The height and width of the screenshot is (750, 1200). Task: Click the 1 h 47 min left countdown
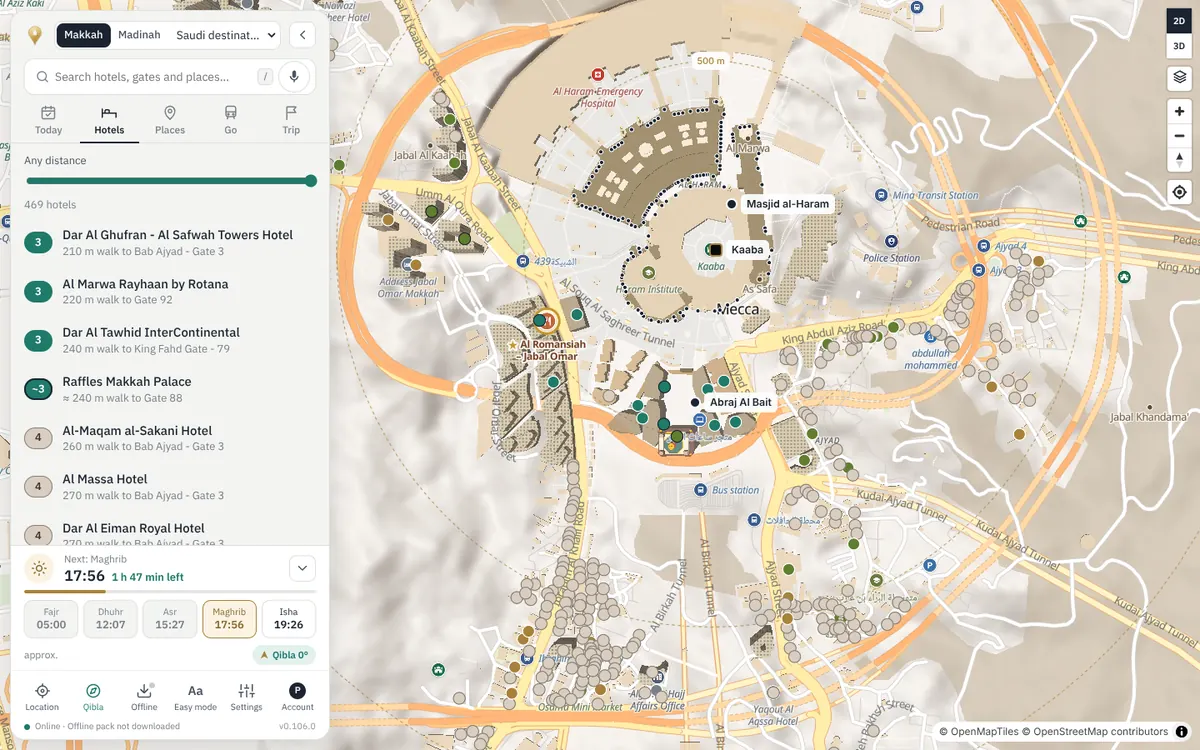[x=147, y=577]
